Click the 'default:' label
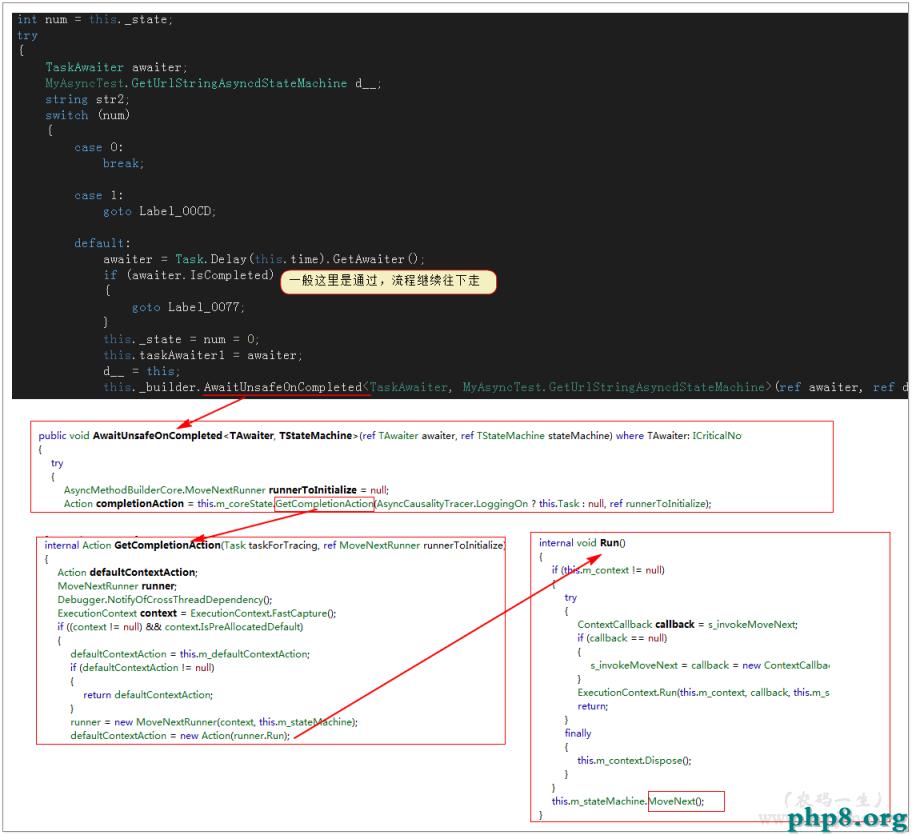This screenshot has width=912, height=835. (x=102, y=243)
